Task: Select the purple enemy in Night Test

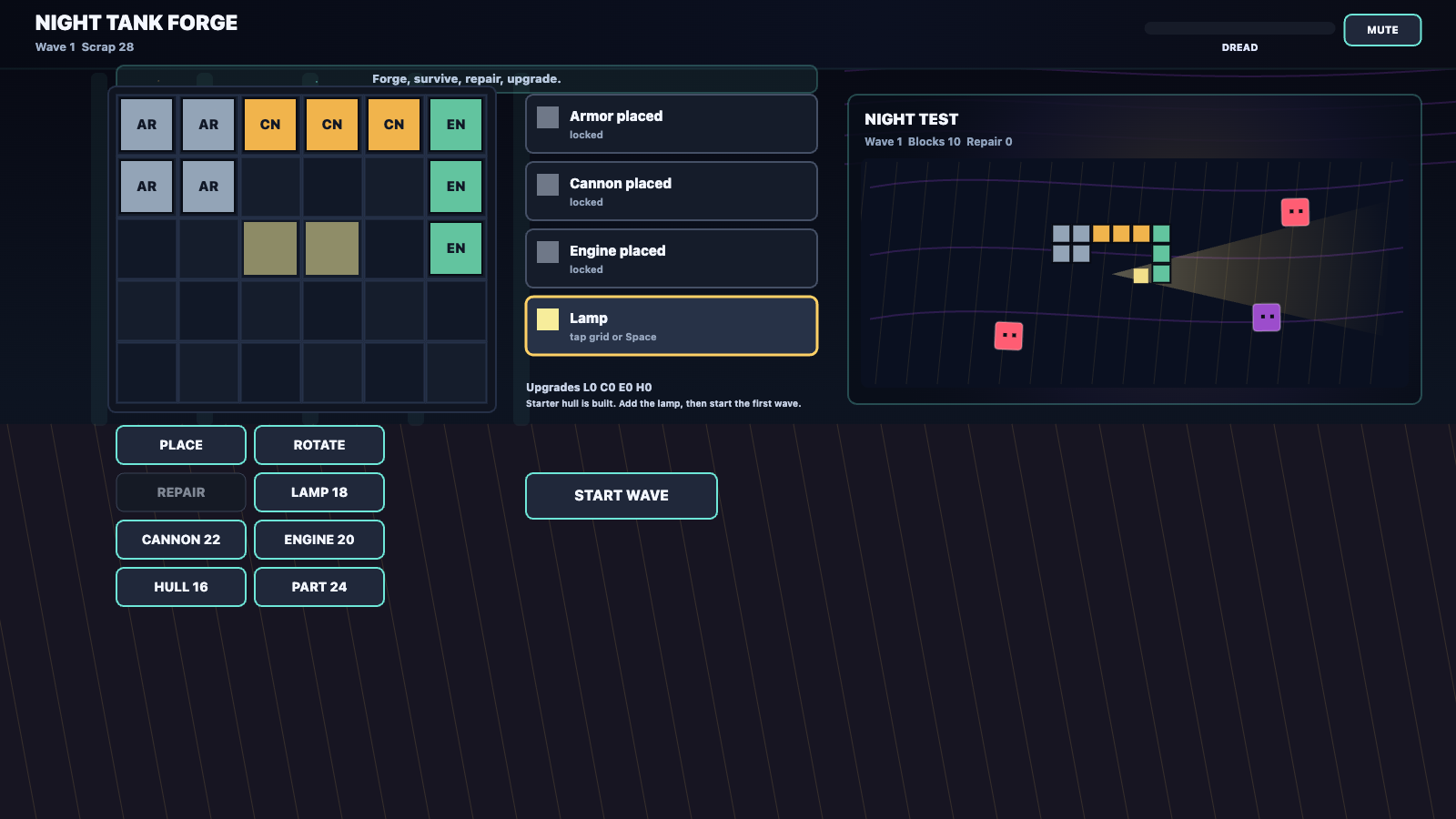Action: (x=1267, y=318)
